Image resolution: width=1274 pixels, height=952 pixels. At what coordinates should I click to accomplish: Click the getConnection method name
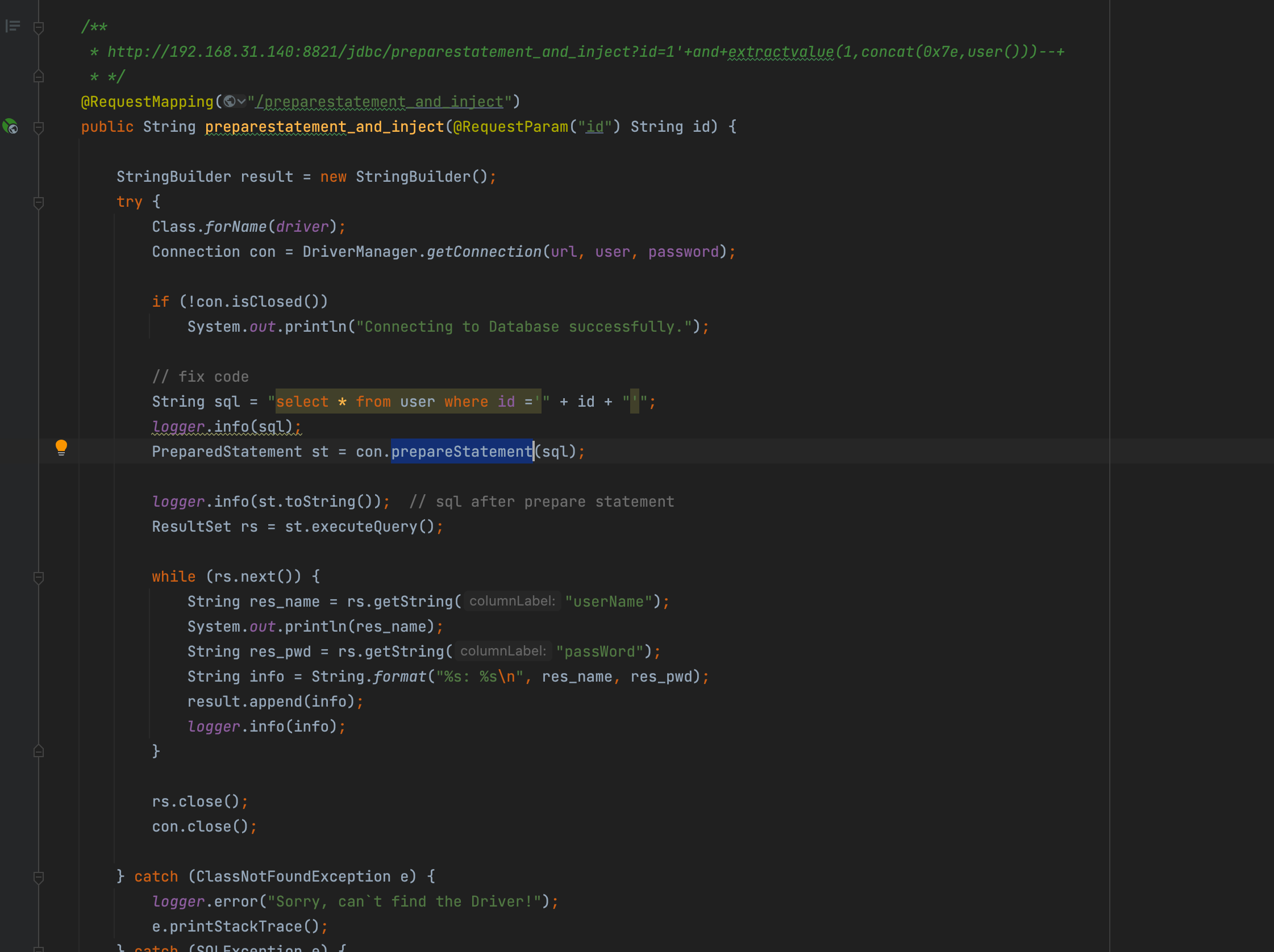(484, 252)
